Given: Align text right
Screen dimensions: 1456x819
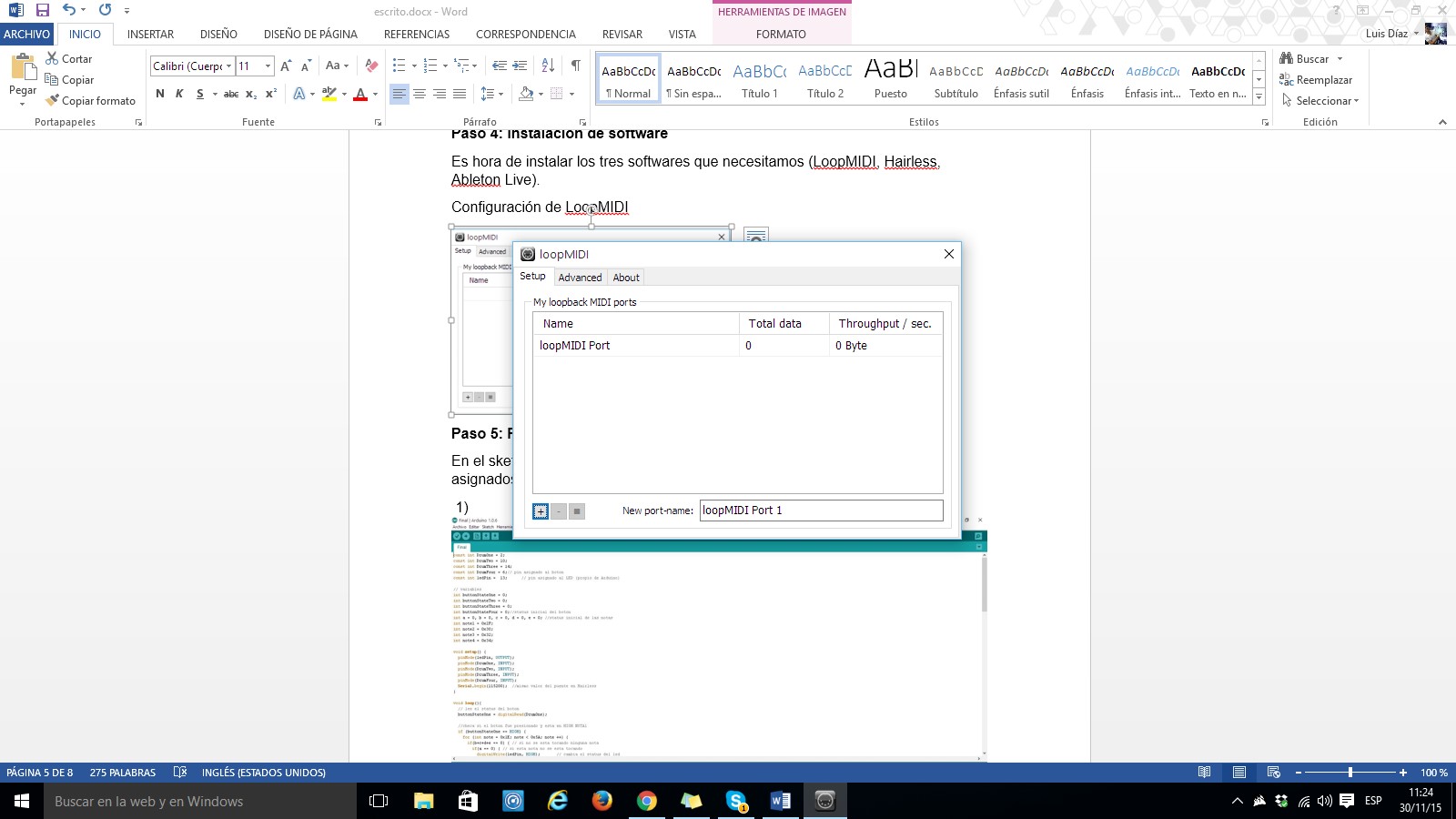Looking at the screenshot, I should tap(440, 94).
